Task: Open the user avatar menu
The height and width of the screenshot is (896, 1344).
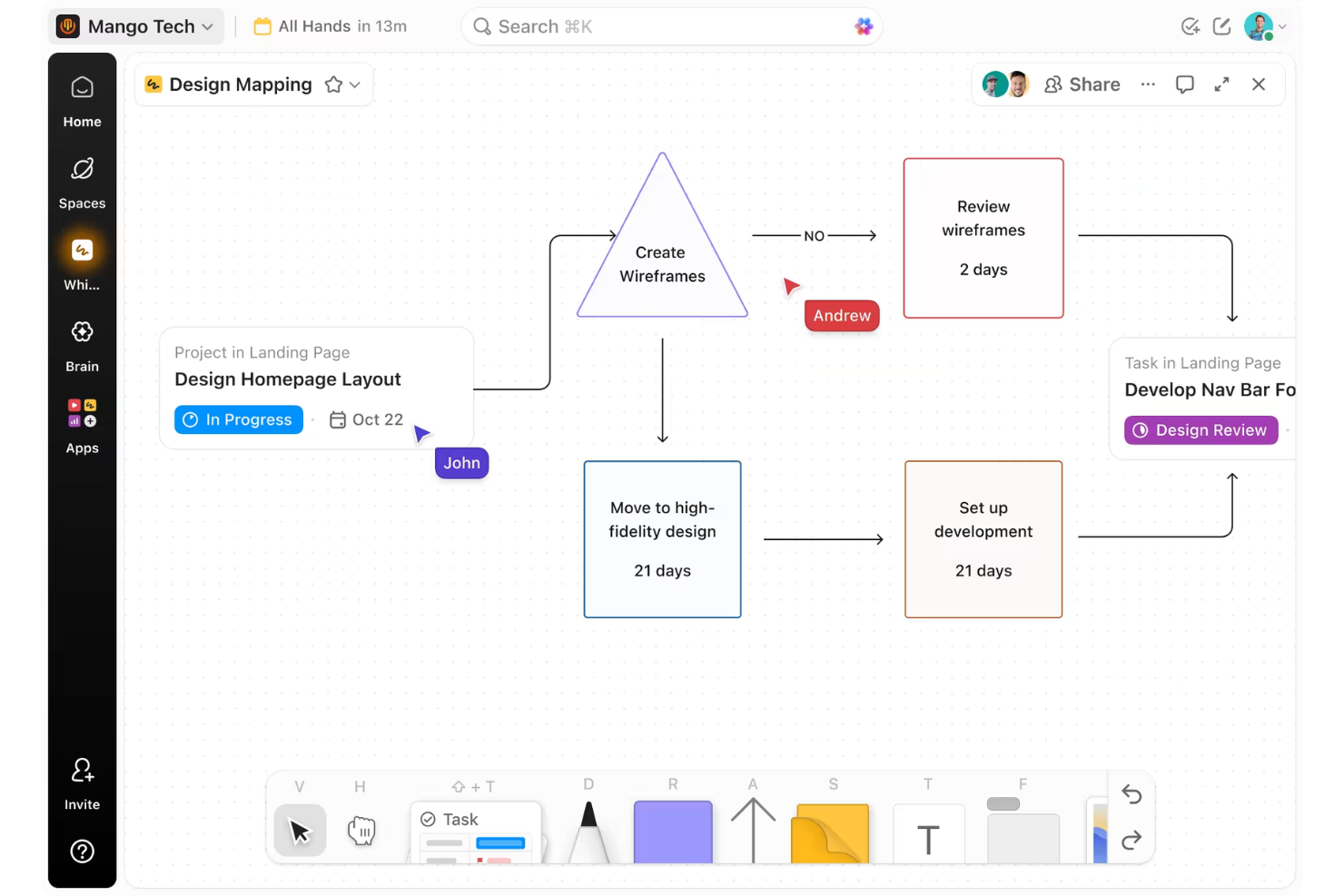Action: click(1265, 26)
